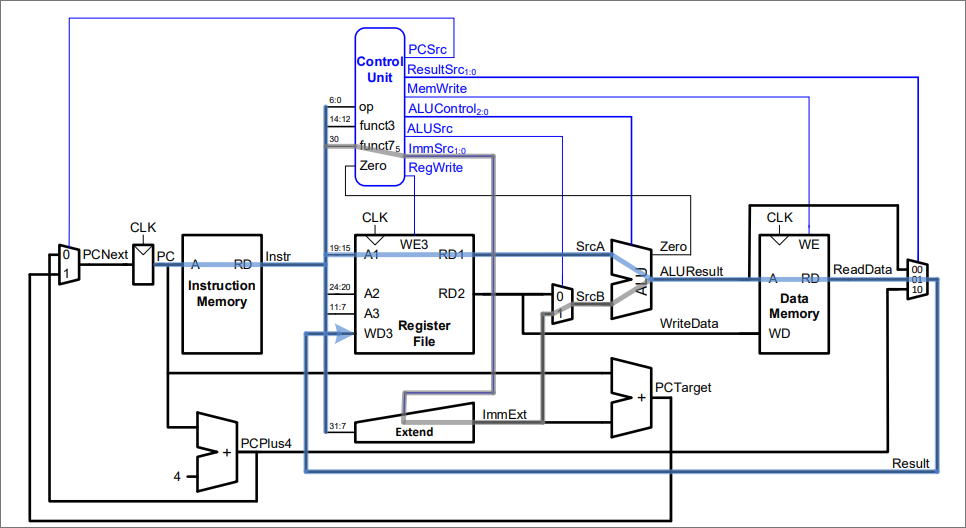Select the Extend unit block

[x=414, y=423]
